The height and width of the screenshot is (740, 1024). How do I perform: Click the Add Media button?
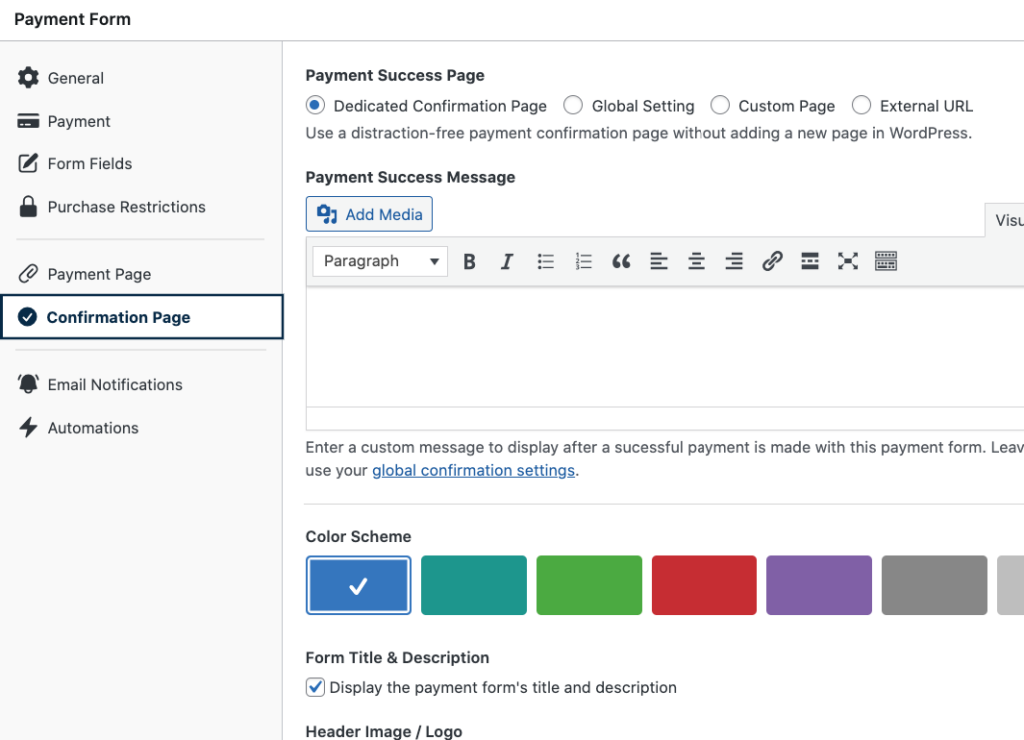point(369,214)
